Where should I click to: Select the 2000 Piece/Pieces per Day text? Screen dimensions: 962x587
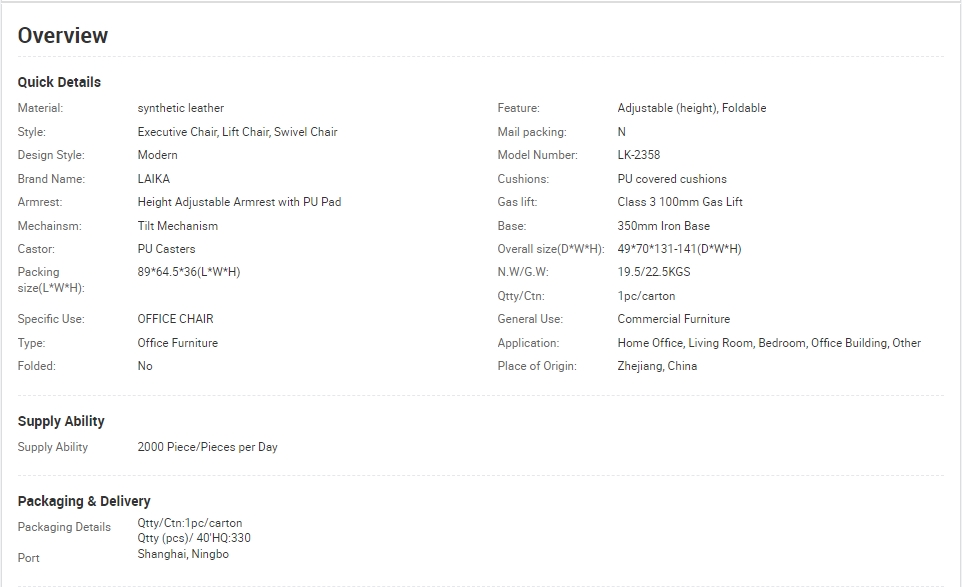pyautogui.click(x=207, y=447)
